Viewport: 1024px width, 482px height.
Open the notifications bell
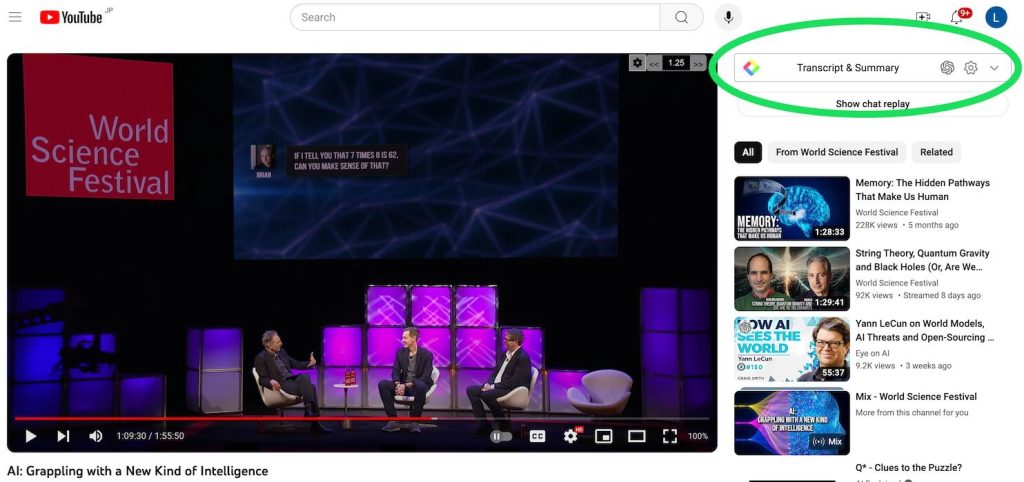[x=956, y=18]
